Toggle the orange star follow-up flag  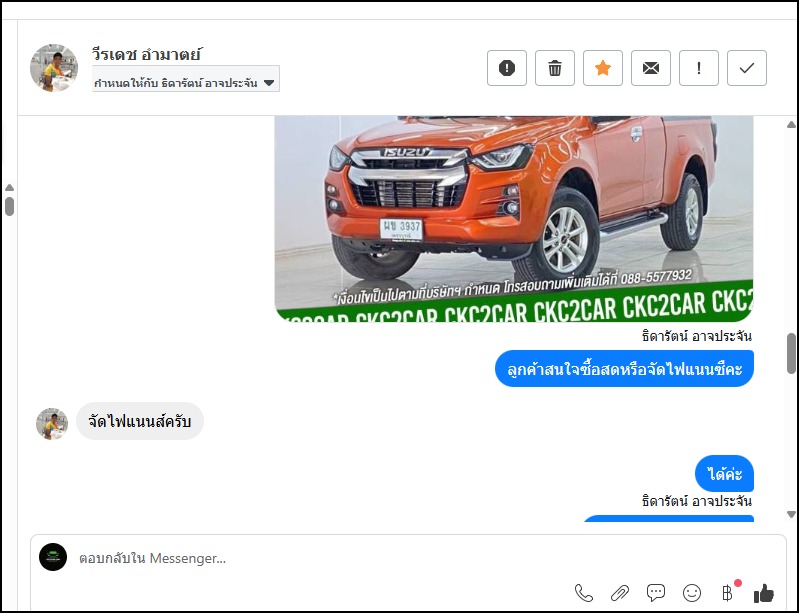[603, 68]
